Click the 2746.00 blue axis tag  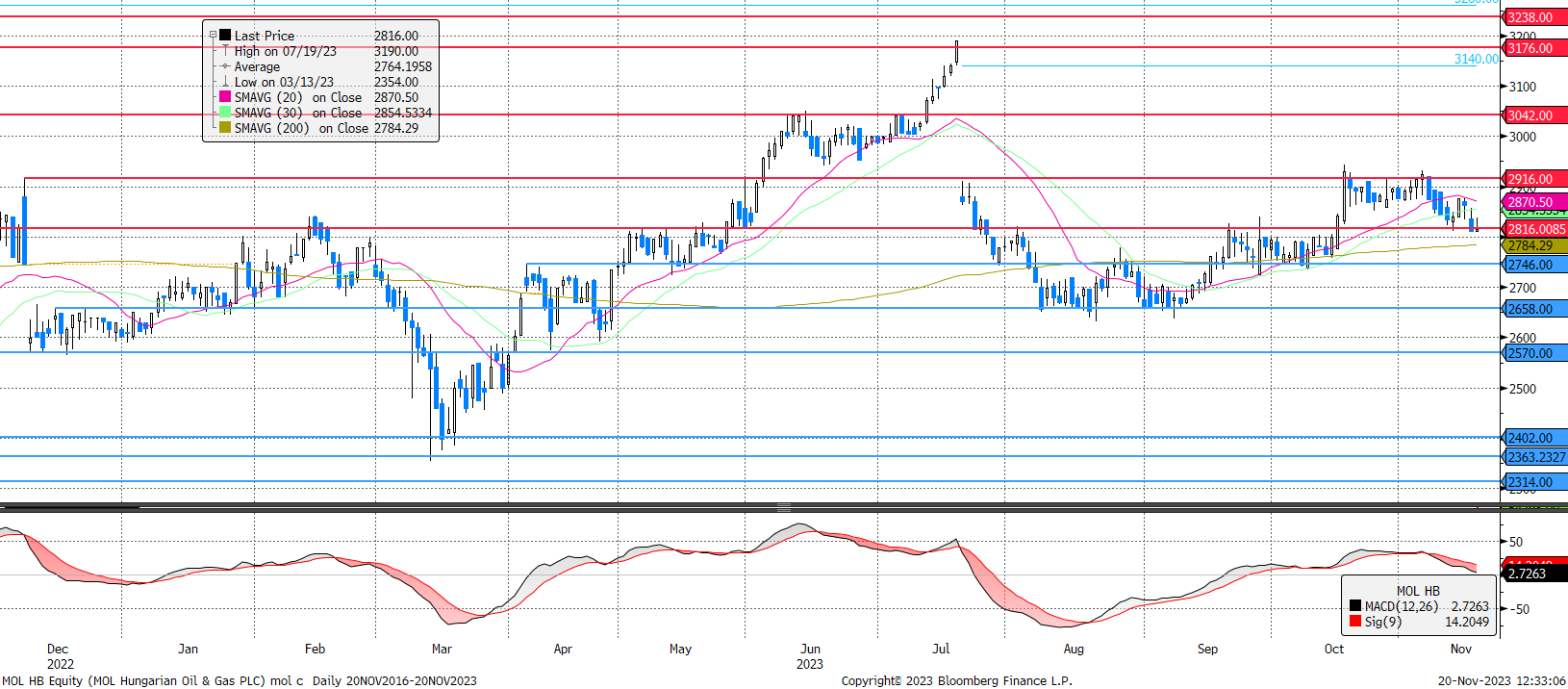(1535, 265)
